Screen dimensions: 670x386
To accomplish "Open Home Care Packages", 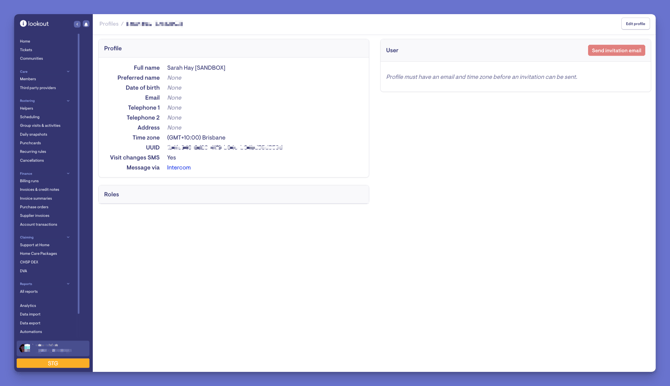I will [x=38, y=254].
